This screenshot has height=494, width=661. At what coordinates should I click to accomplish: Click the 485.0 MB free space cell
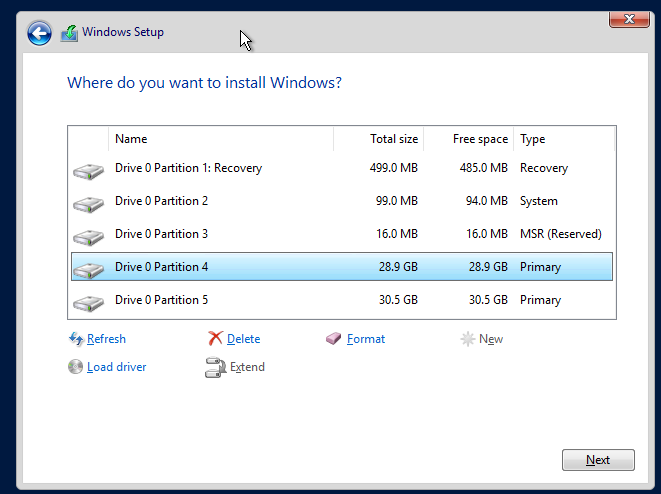click(x=484, y=168)
